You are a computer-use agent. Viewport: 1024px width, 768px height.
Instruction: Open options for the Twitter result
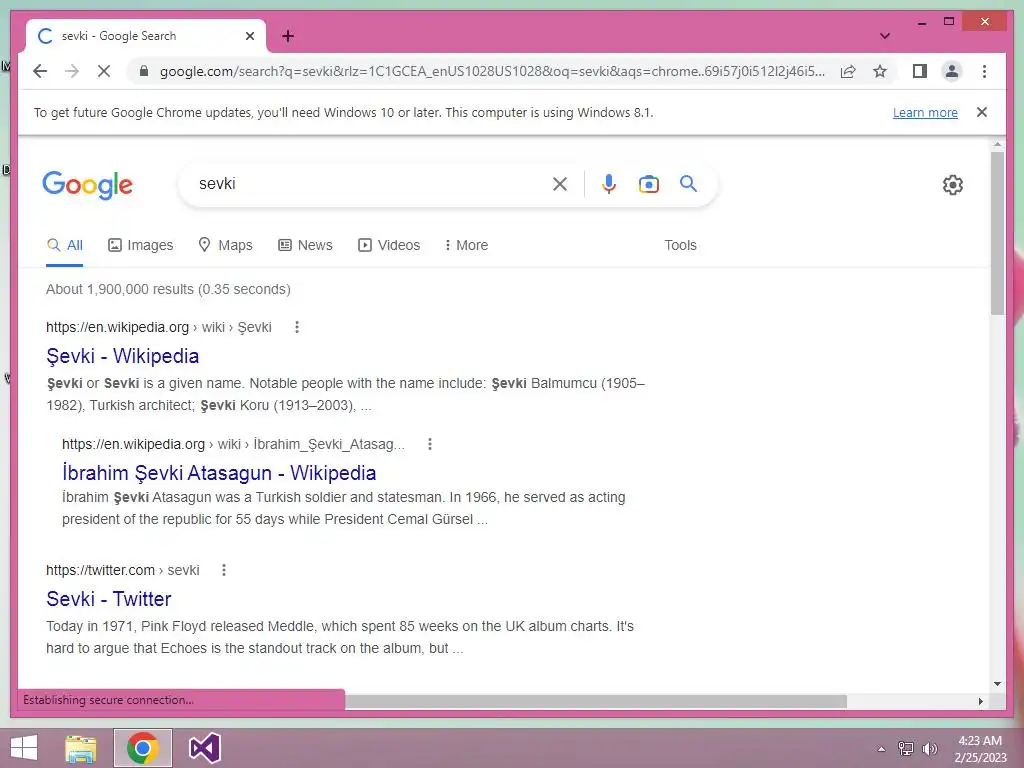tap(223, 570)
